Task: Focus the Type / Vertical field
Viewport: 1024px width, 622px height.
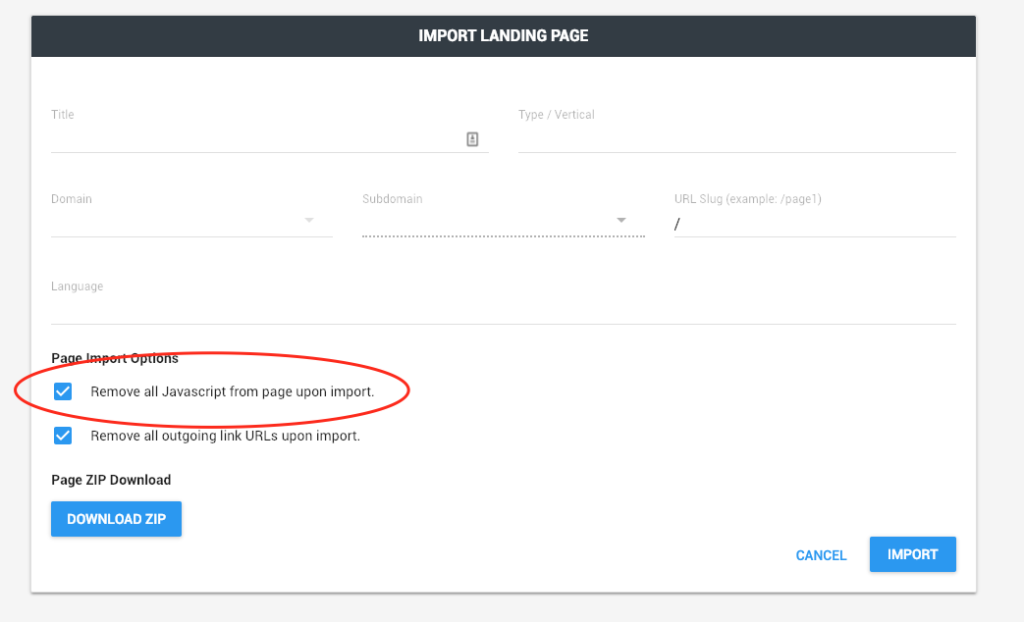Action: pyautogui.click(x=737, y=139)
